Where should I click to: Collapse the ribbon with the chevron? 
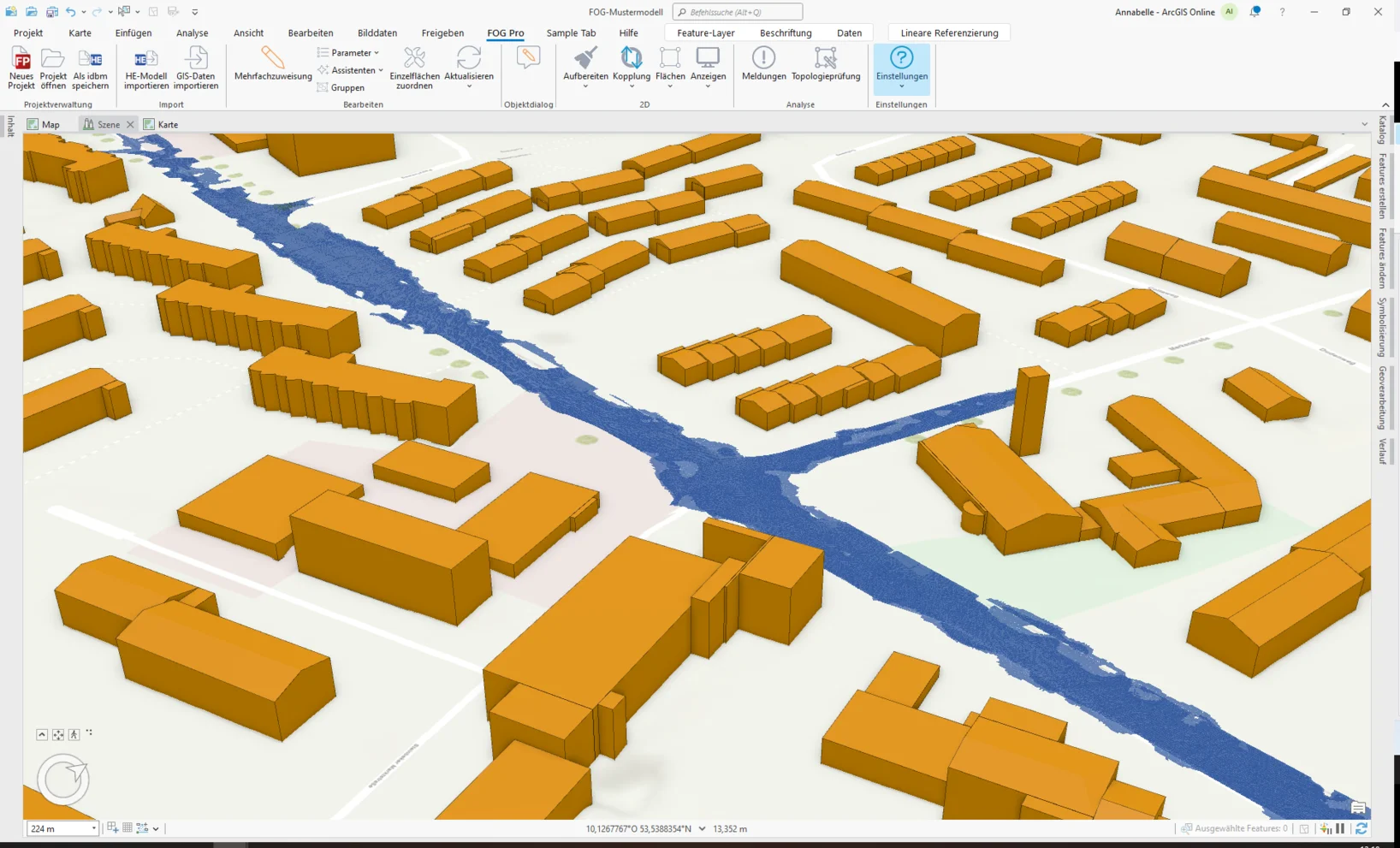pos(1385,105)
